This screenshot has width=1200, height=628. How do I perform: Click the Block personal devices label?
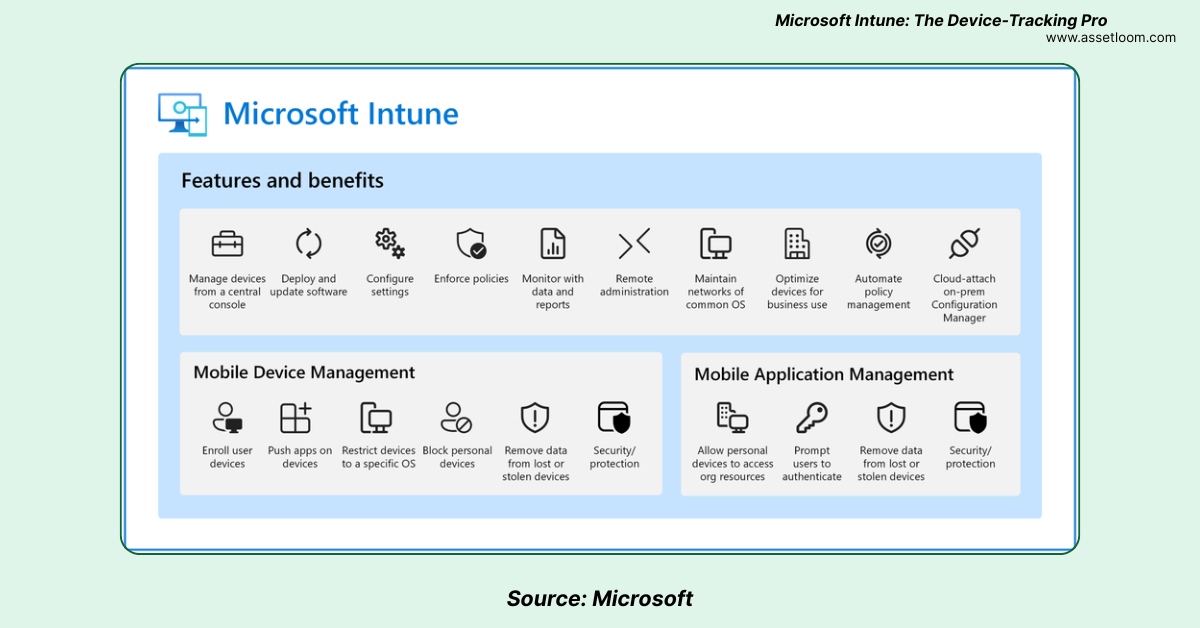coord(457,457)
